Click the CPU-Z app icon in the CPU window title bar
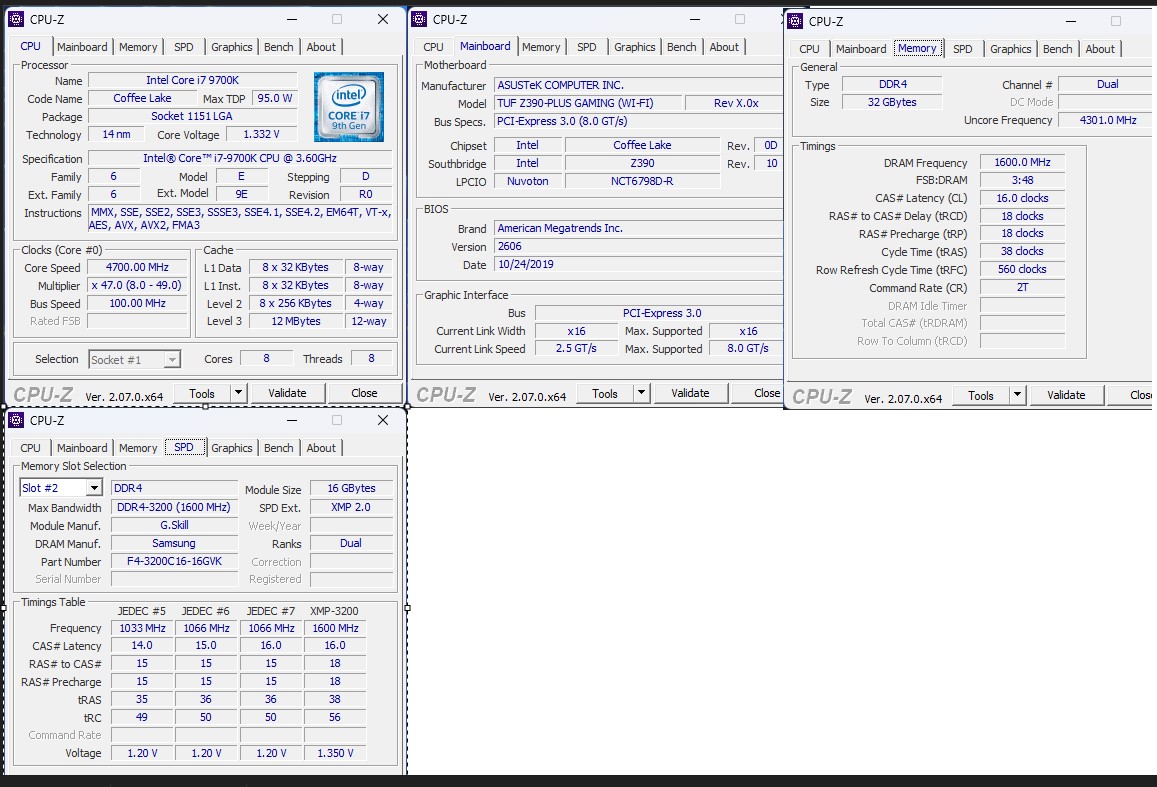The image size is (1157, 787). [x=15, y=19]
